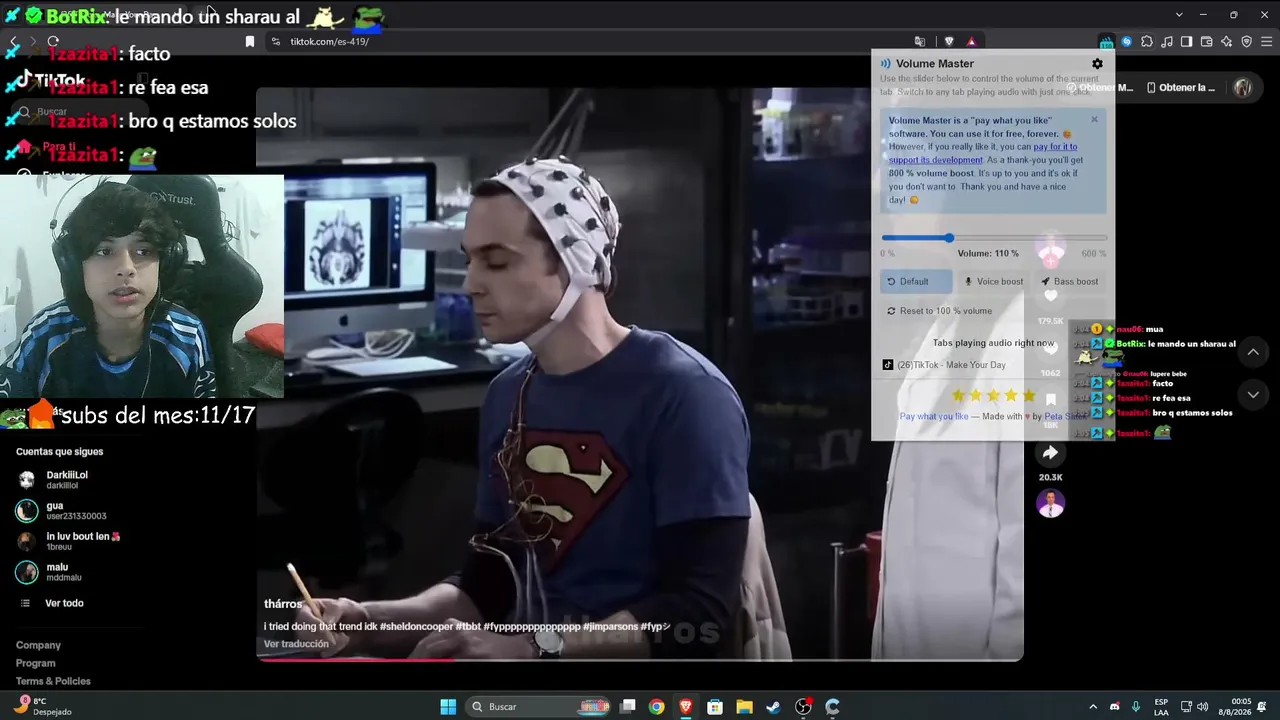Expand the Program footer section

point(36,664)
